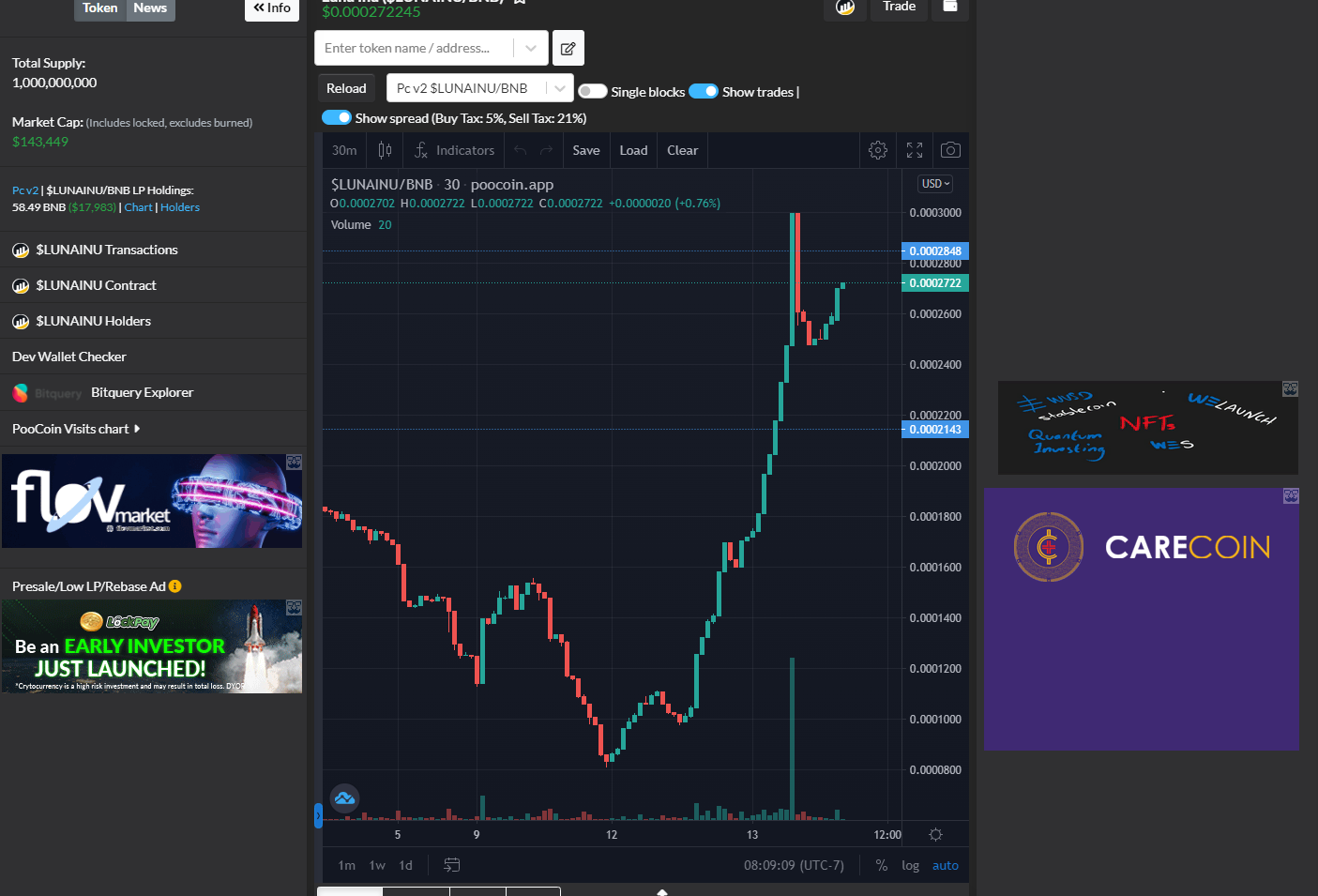Select the 1d time range
Screen dimensions: 1318x896
point(405,865)
